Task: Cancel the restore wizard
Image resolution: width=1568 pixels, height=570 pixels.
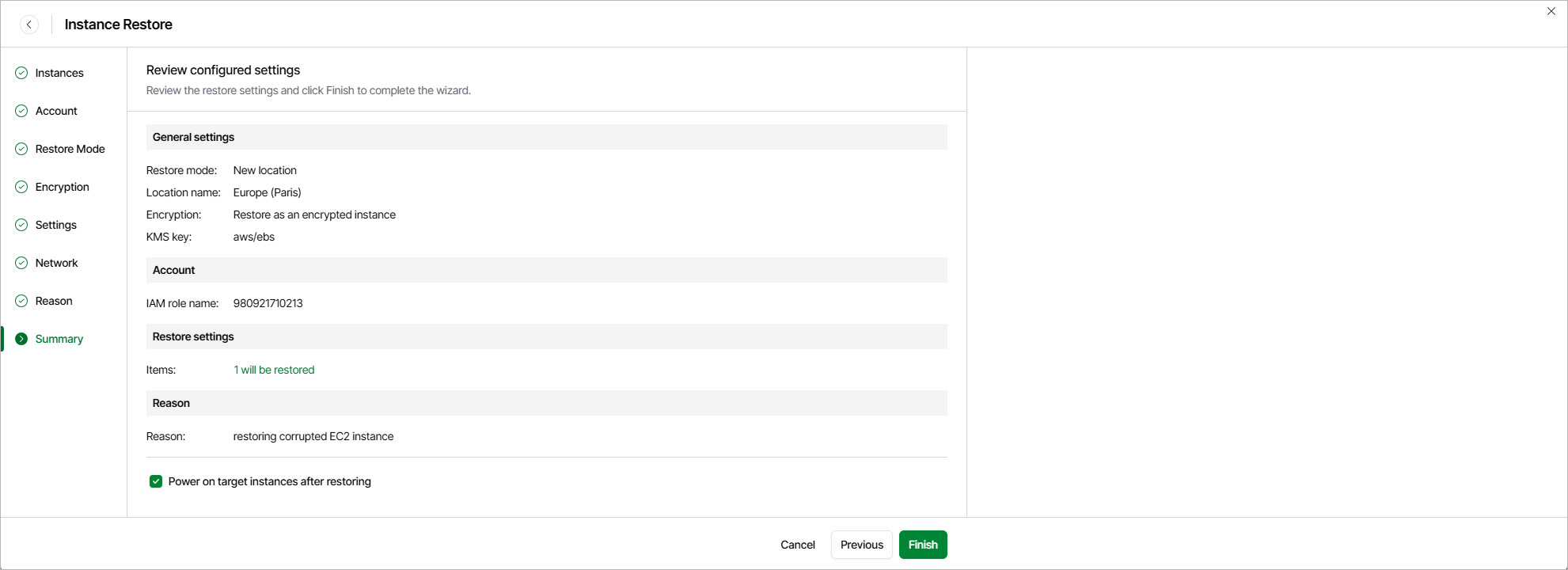Action: tap(797, 545)
